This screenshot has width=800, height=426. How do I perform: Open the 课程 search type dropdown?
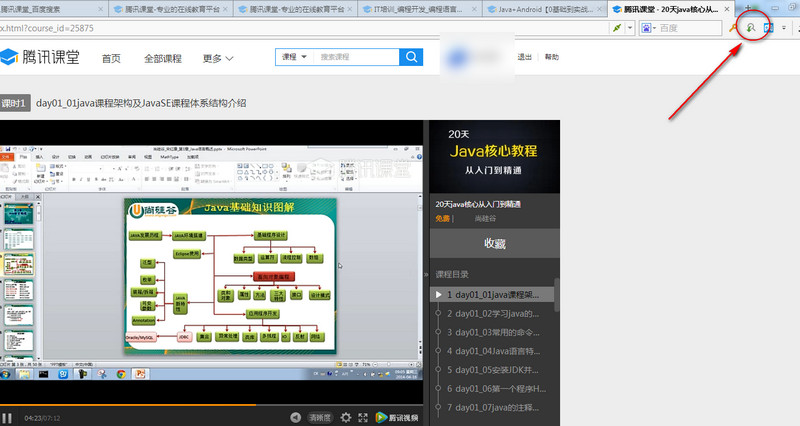click(x=295, y=58)
